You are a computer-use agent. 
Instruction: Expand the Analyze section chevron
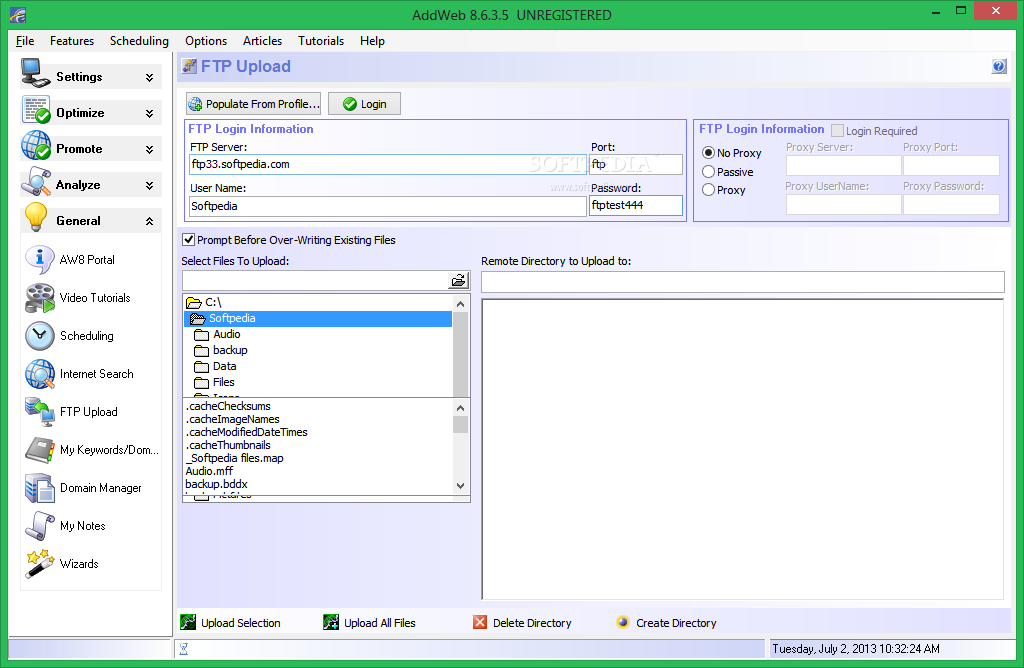click(150, 185)
